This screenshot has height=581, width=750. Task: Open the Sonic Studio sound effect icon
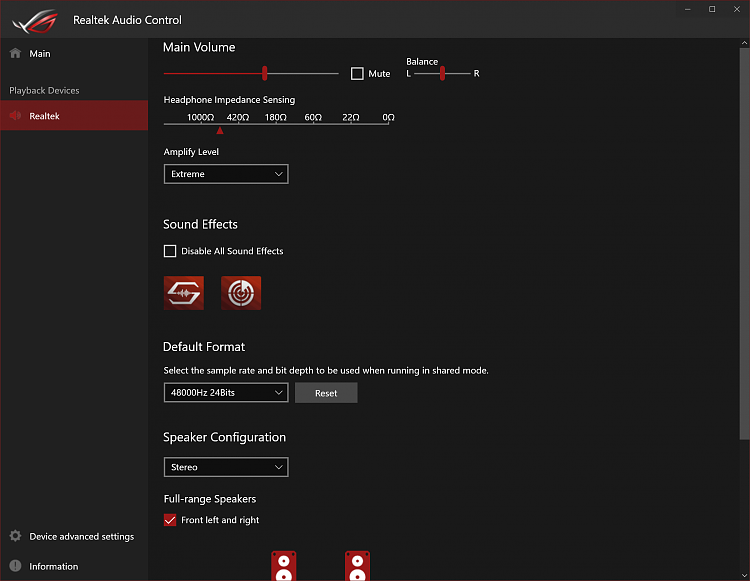184,293
